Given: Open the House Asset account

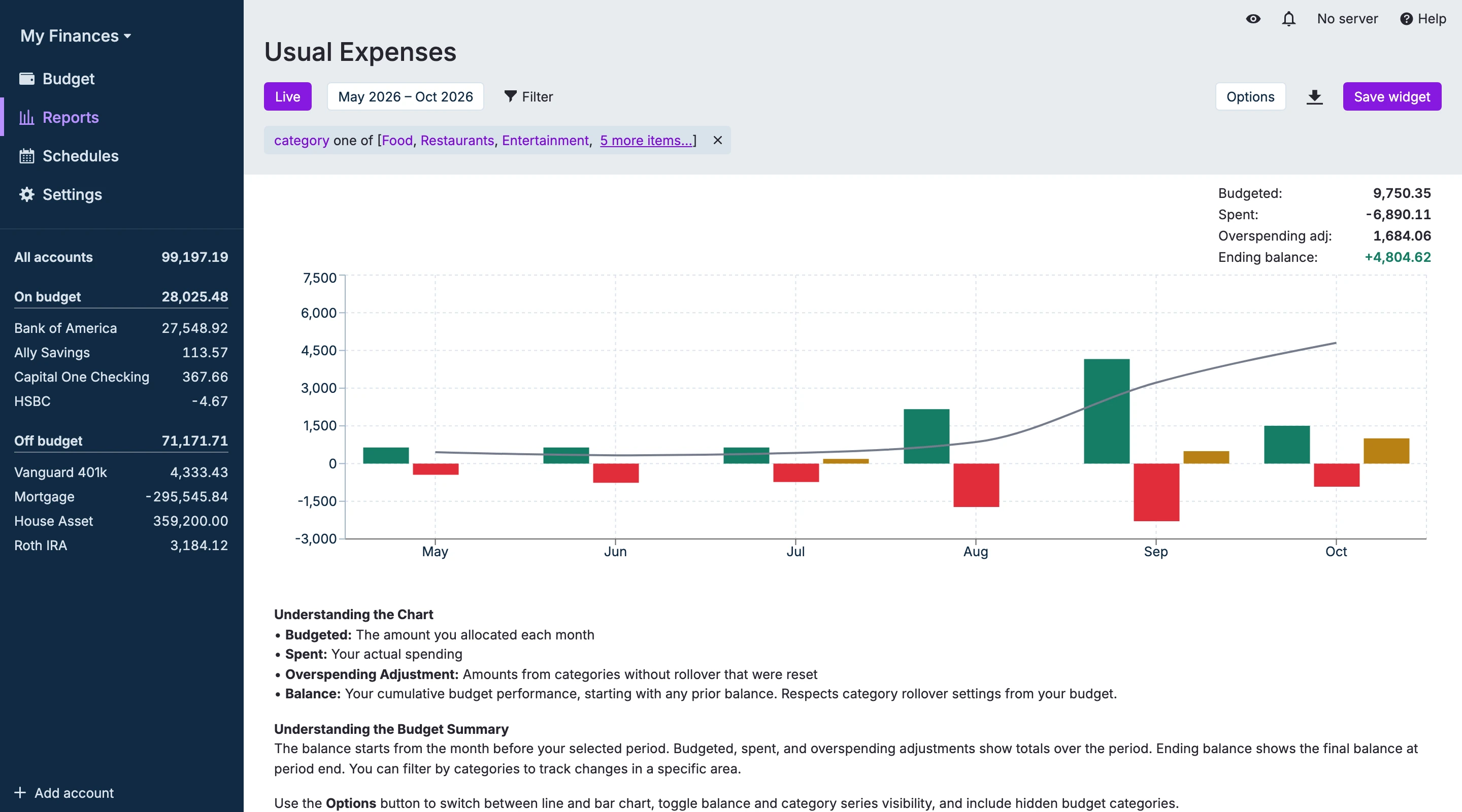Looking at the screenshot, I should click(121, 521).
